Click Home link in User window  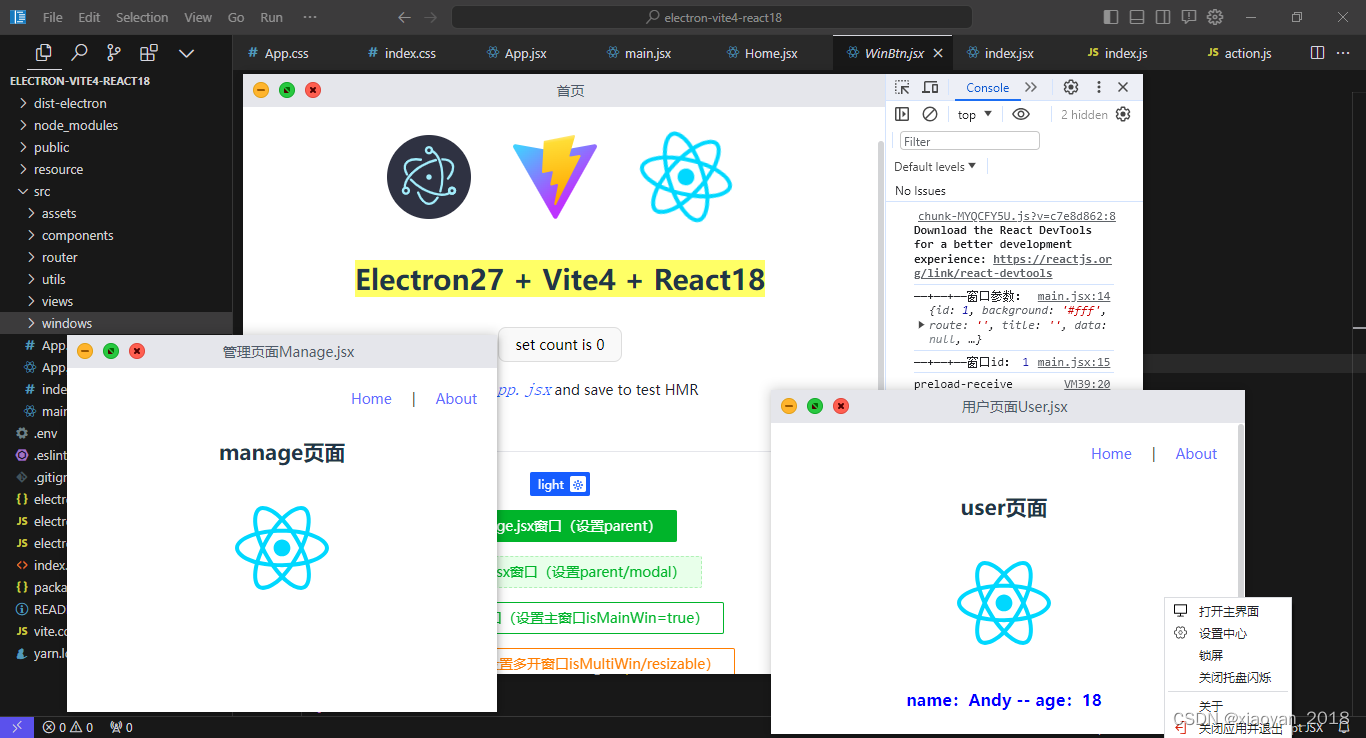click(x=1111, y=454)
